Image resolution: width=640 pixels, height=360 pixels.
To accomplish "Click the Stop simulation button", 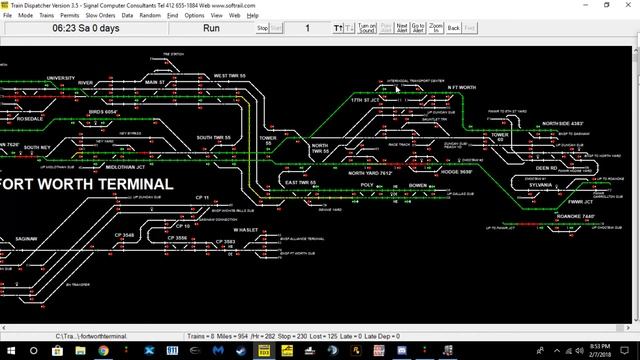I will pos(262,28).
